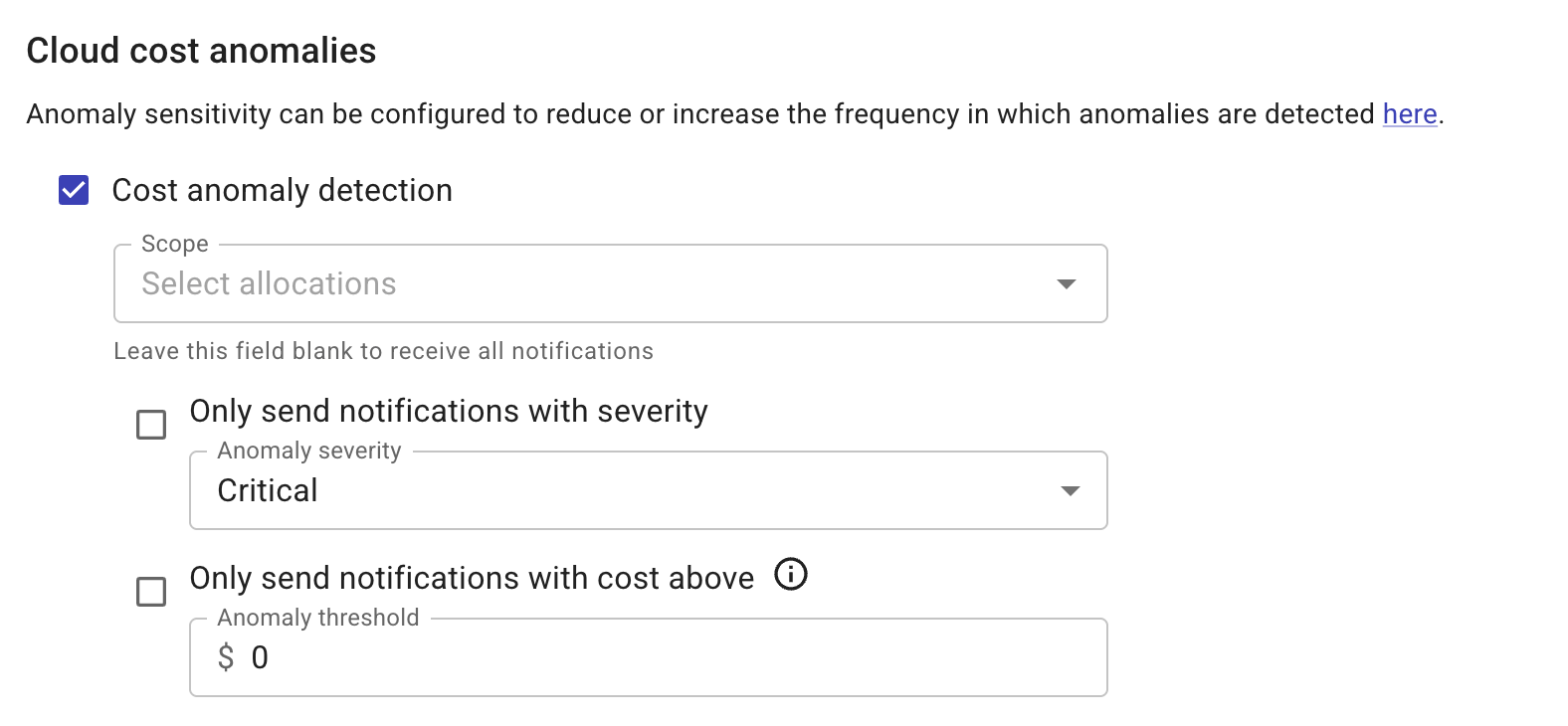Enable notifications filtered by severity
Viewport: 1568px width, 726px height.
(151, 425)
